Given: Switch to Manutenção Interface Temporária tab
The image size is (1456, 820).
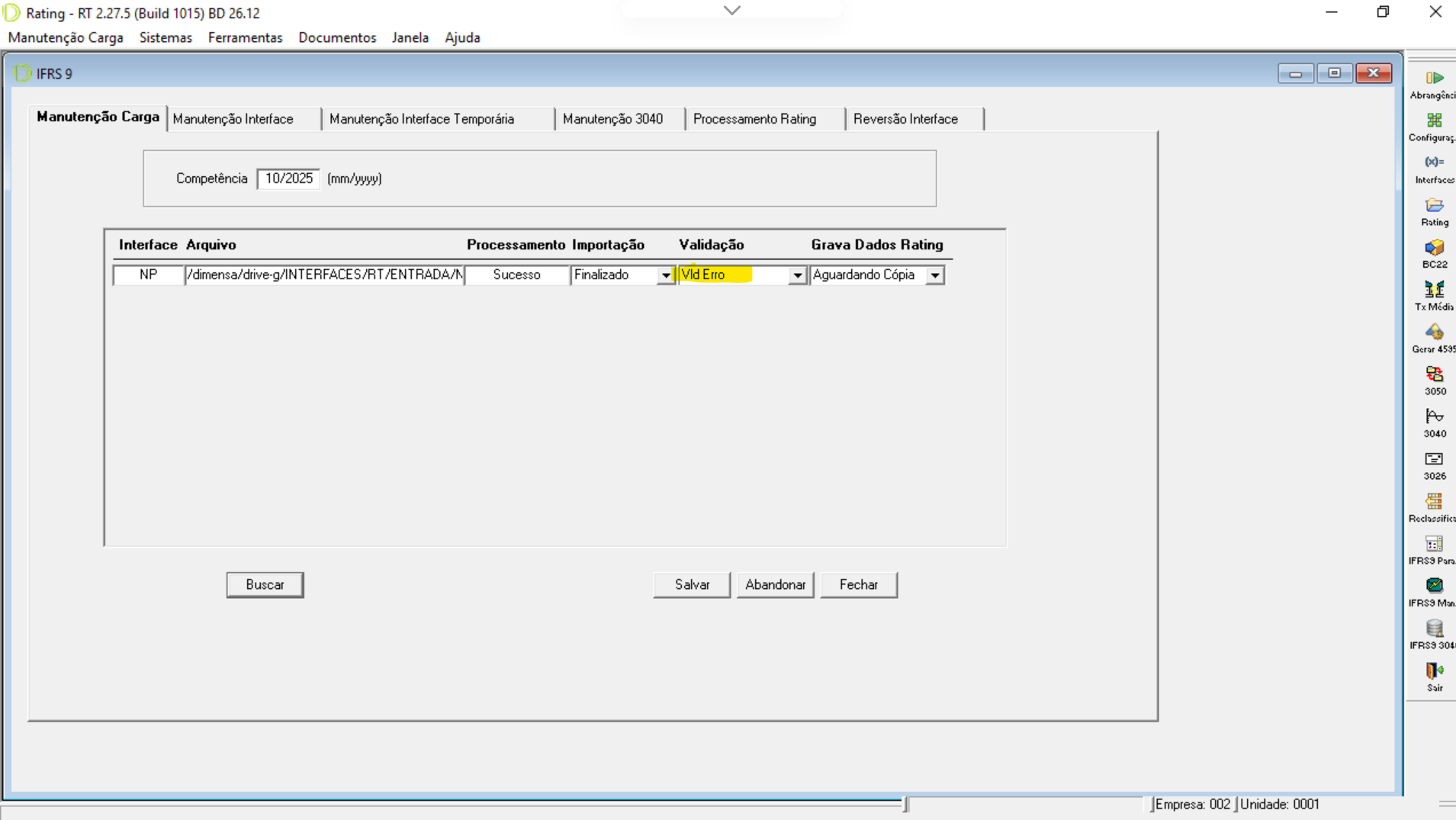Looking at the screenshot, I should pos(438,119).
